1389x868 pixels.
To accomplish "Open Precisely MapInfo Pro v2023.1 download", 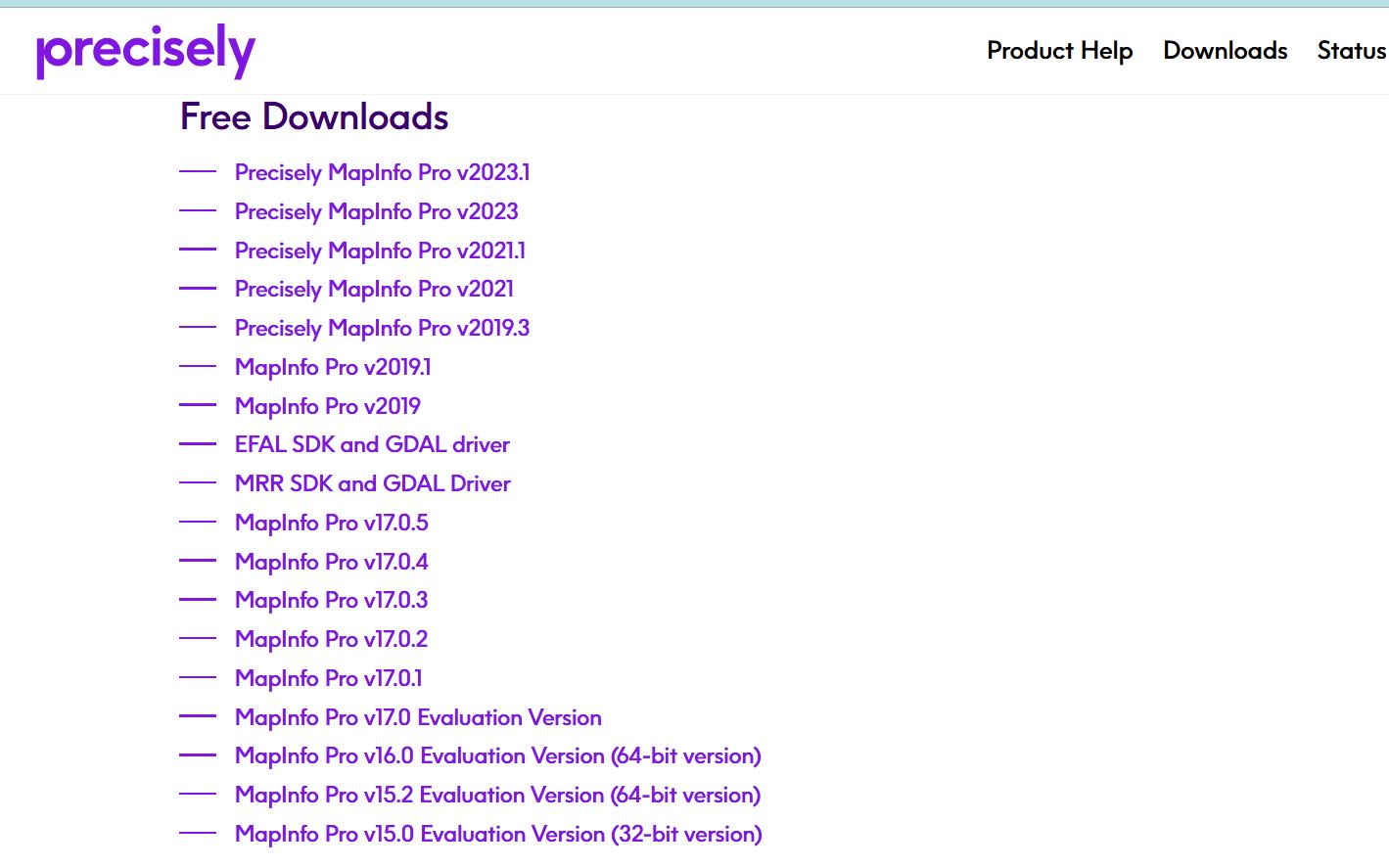I will coord(382,172).
